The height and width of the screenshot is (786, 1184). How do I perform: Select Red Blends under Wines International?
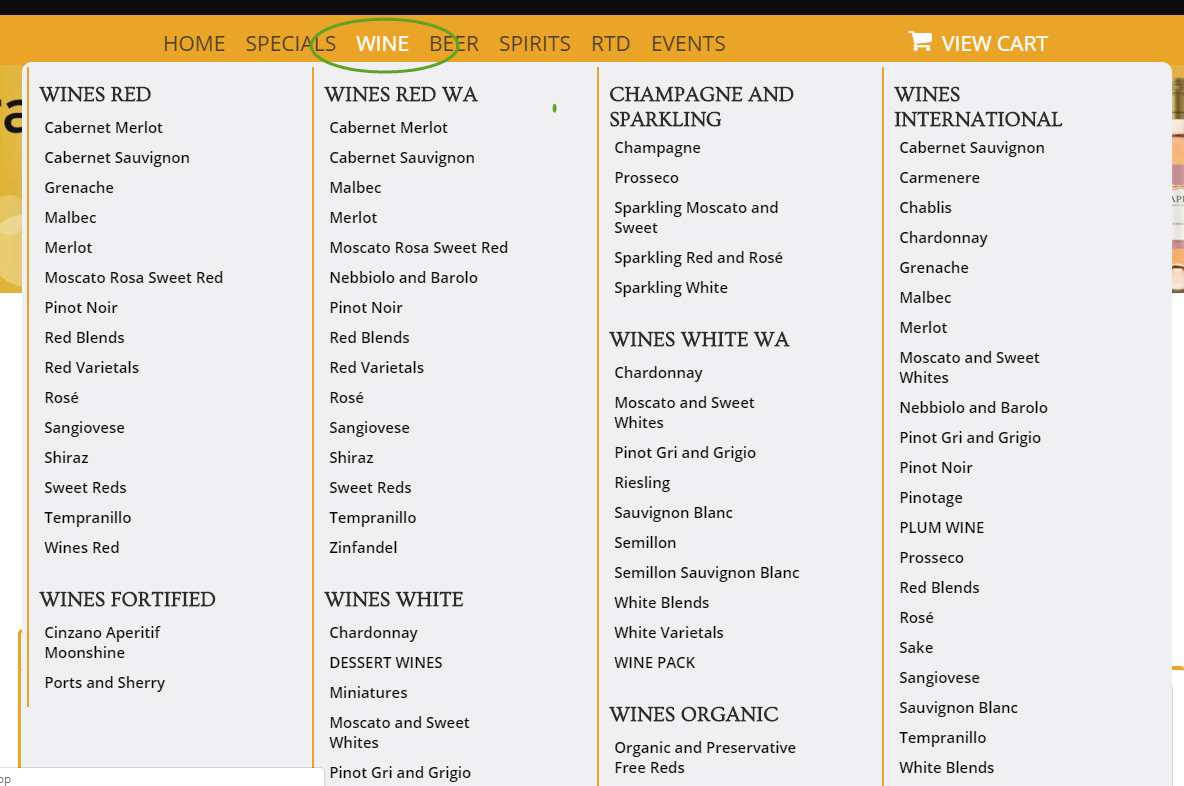pyautogui.click(x=939, y=588)
